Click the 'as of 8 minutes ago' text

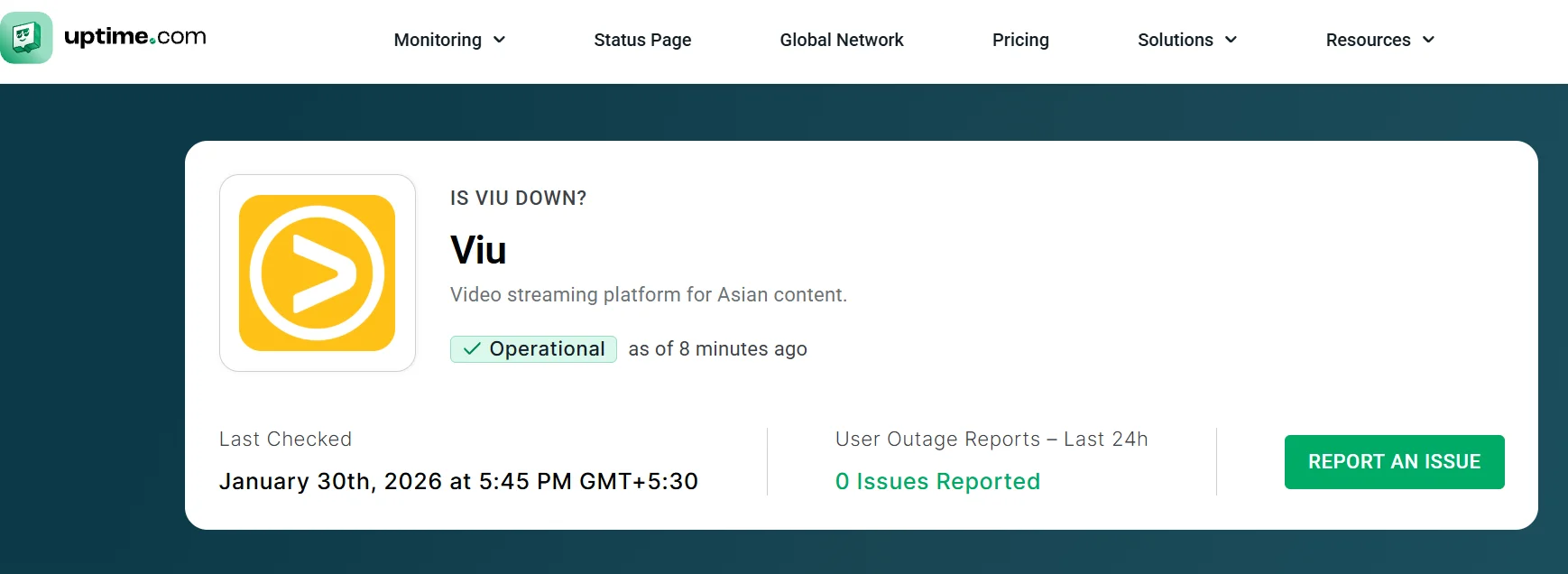(717, 349)
